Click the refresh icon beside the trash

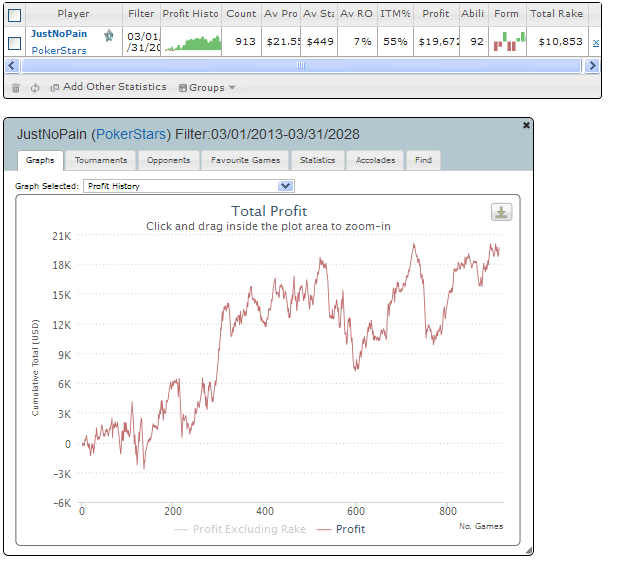pos(35,88)
